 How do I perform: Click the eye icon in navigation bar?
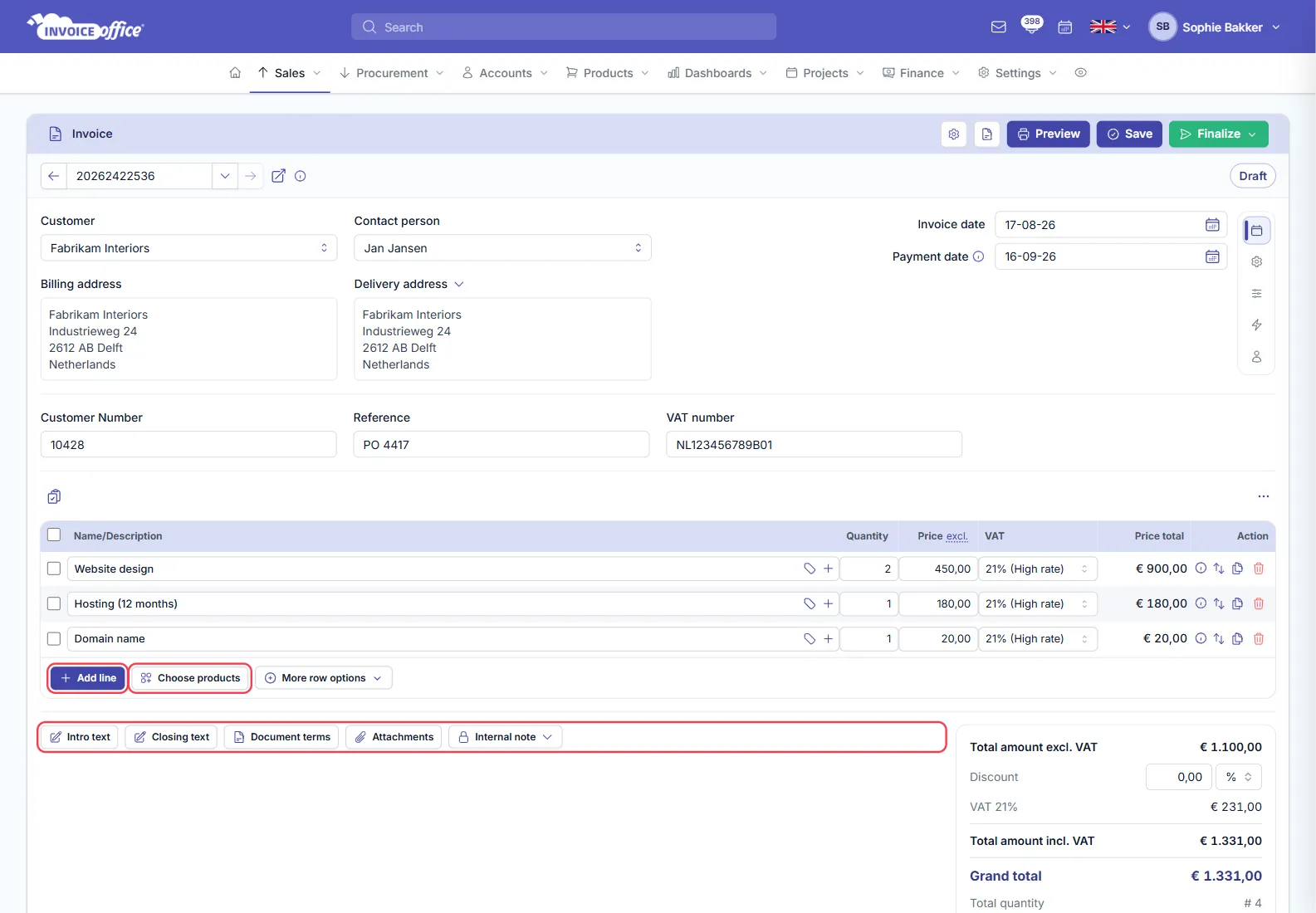pyautogui.click(x=1080, y=73)
